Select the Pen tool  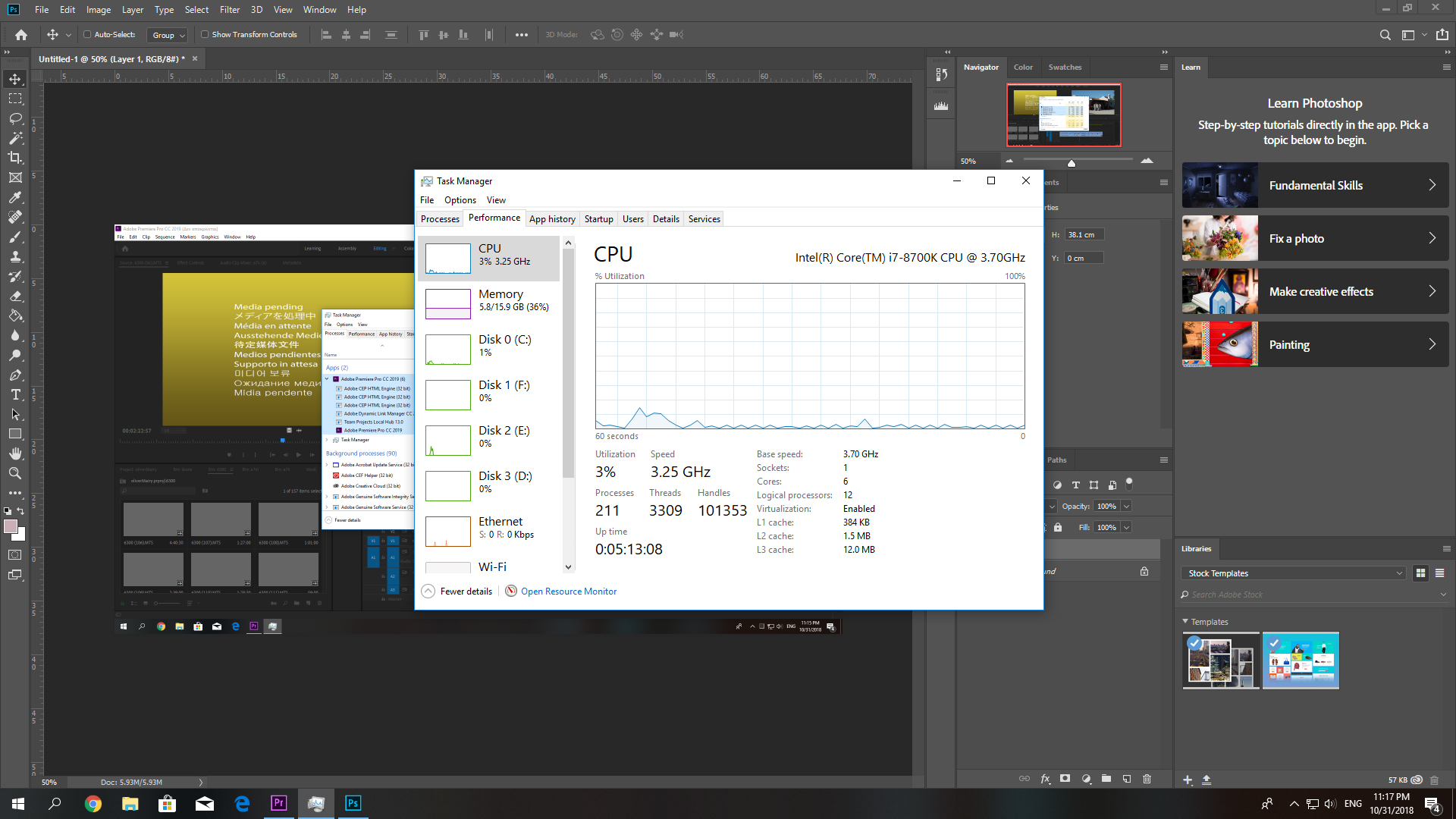[15, 375]
